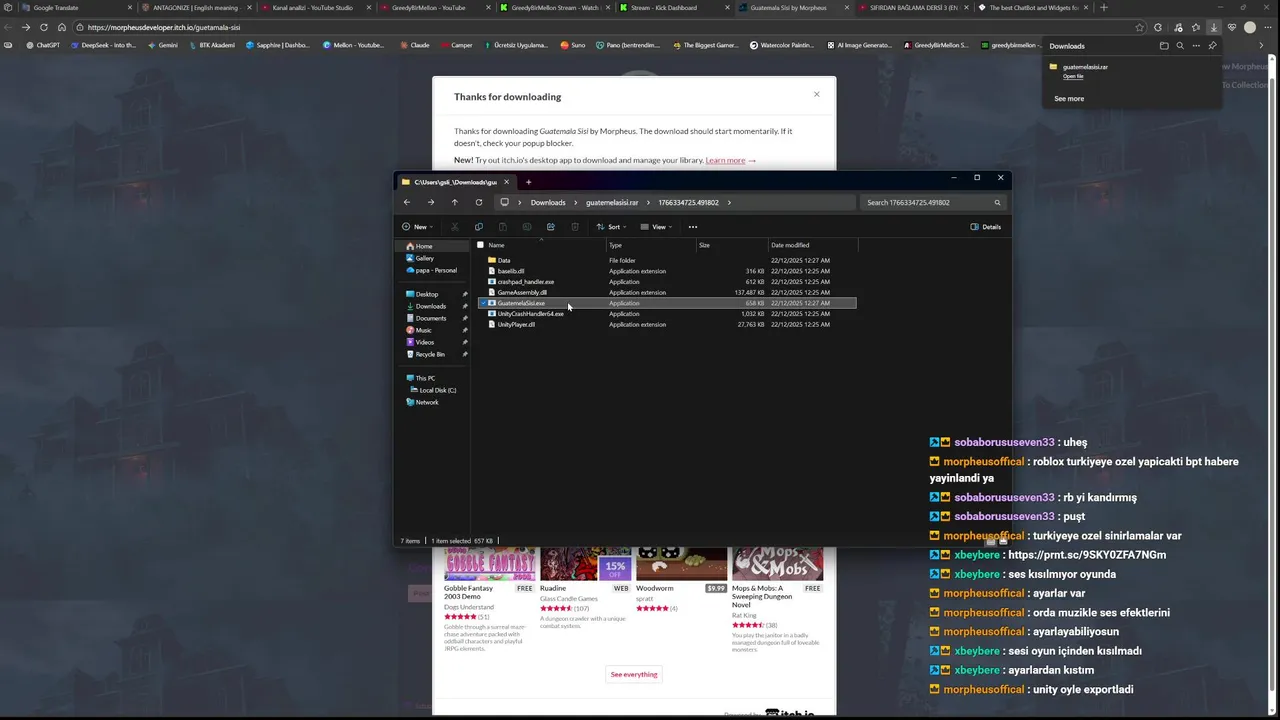Click the Paste icon in Explorer toolbar
The height and width of the screenshot is (720, 1280).
pos(503,227)
